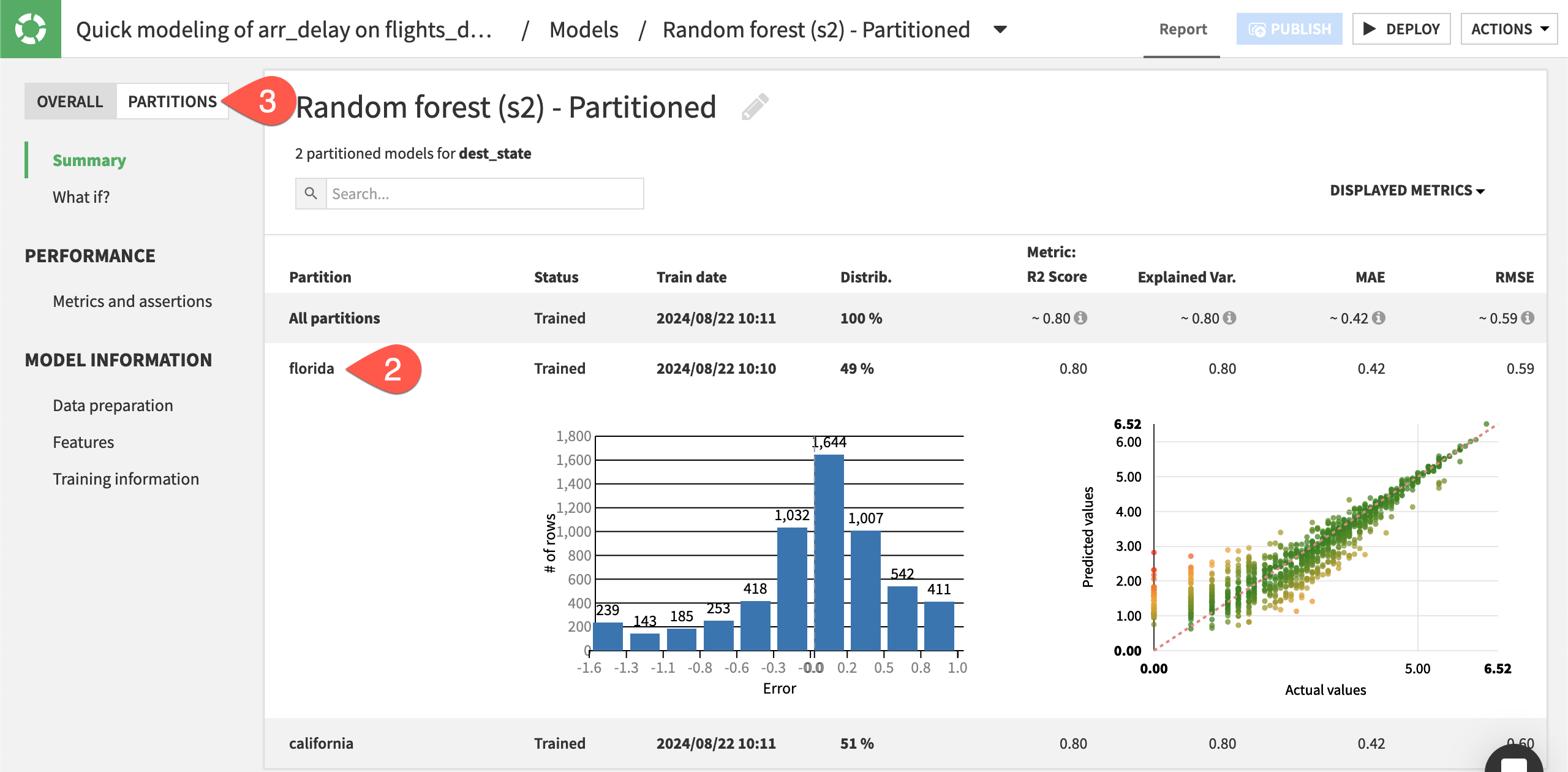The image size is (1568, 772).
Task: Click the play icon on the DEPLOY button
Action: pos(1370,28)
